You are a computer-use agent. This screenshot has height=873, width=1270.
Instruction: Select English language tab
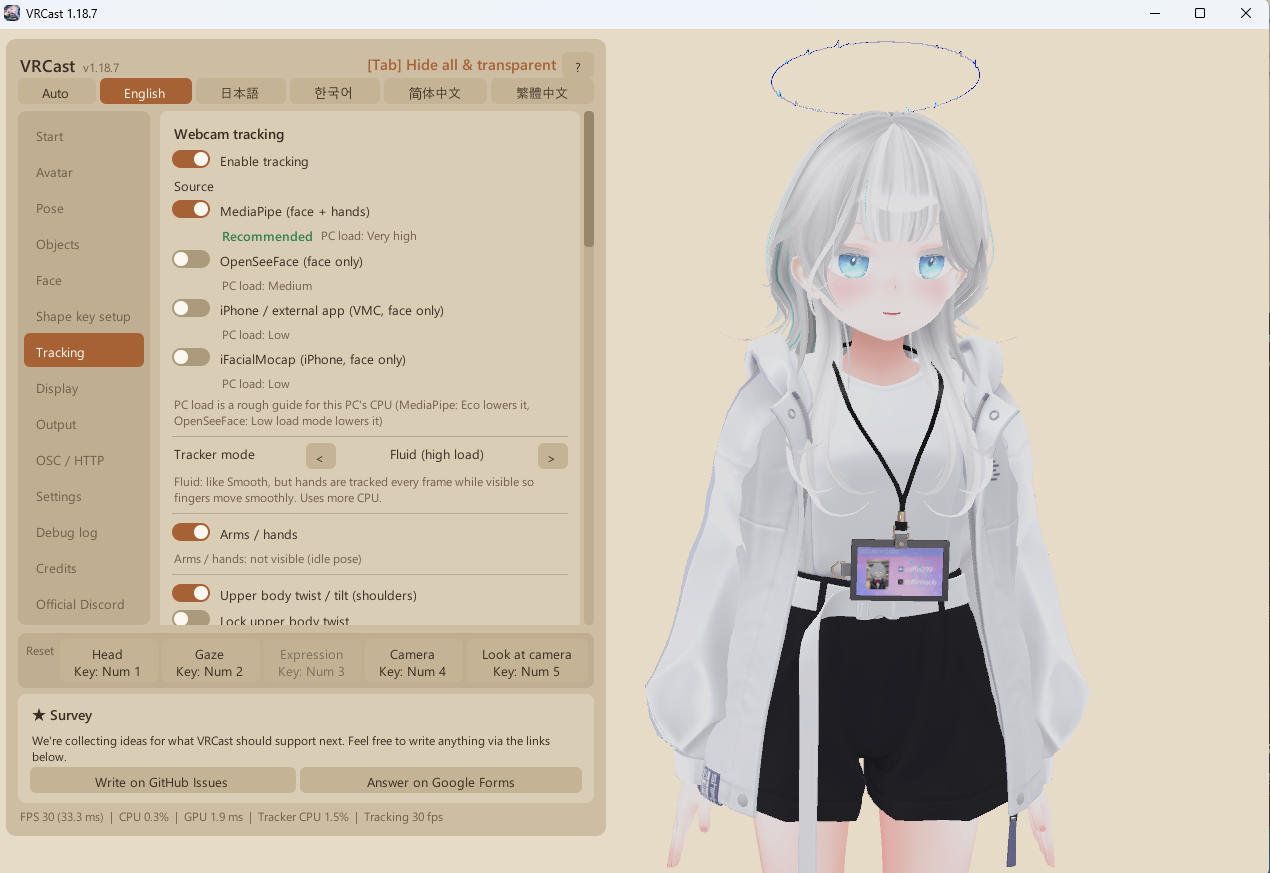click(145, 92)
